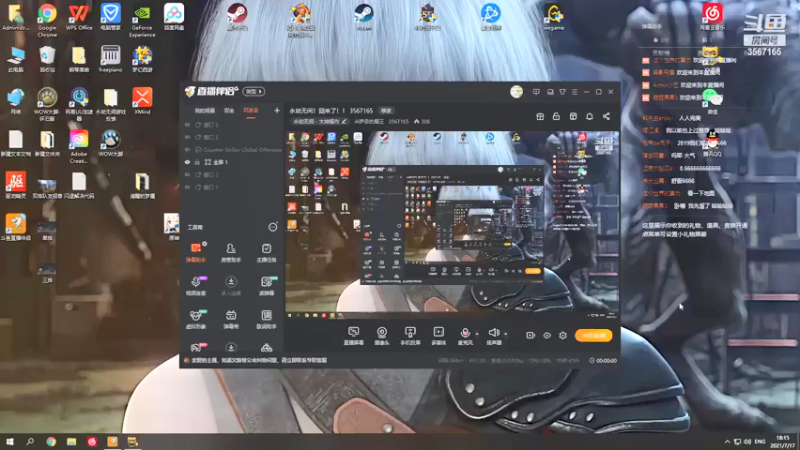This screenshot has width=800, height=450.
Task: Open Chrome from the taskbar
Action: pos(51,441)
